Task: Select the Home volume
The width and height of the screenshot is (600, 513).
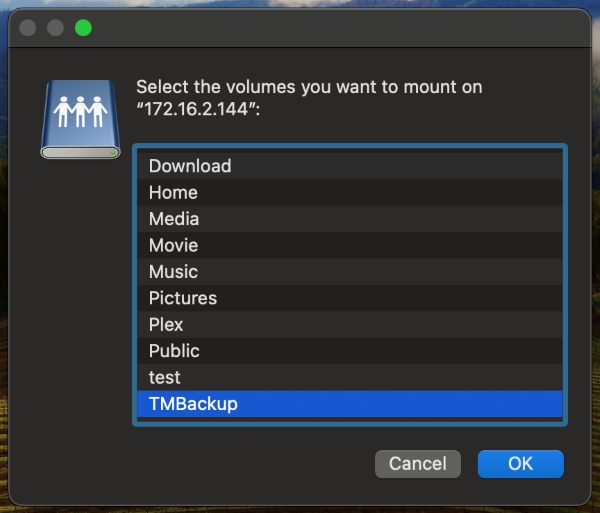Action: coord(350,192)
